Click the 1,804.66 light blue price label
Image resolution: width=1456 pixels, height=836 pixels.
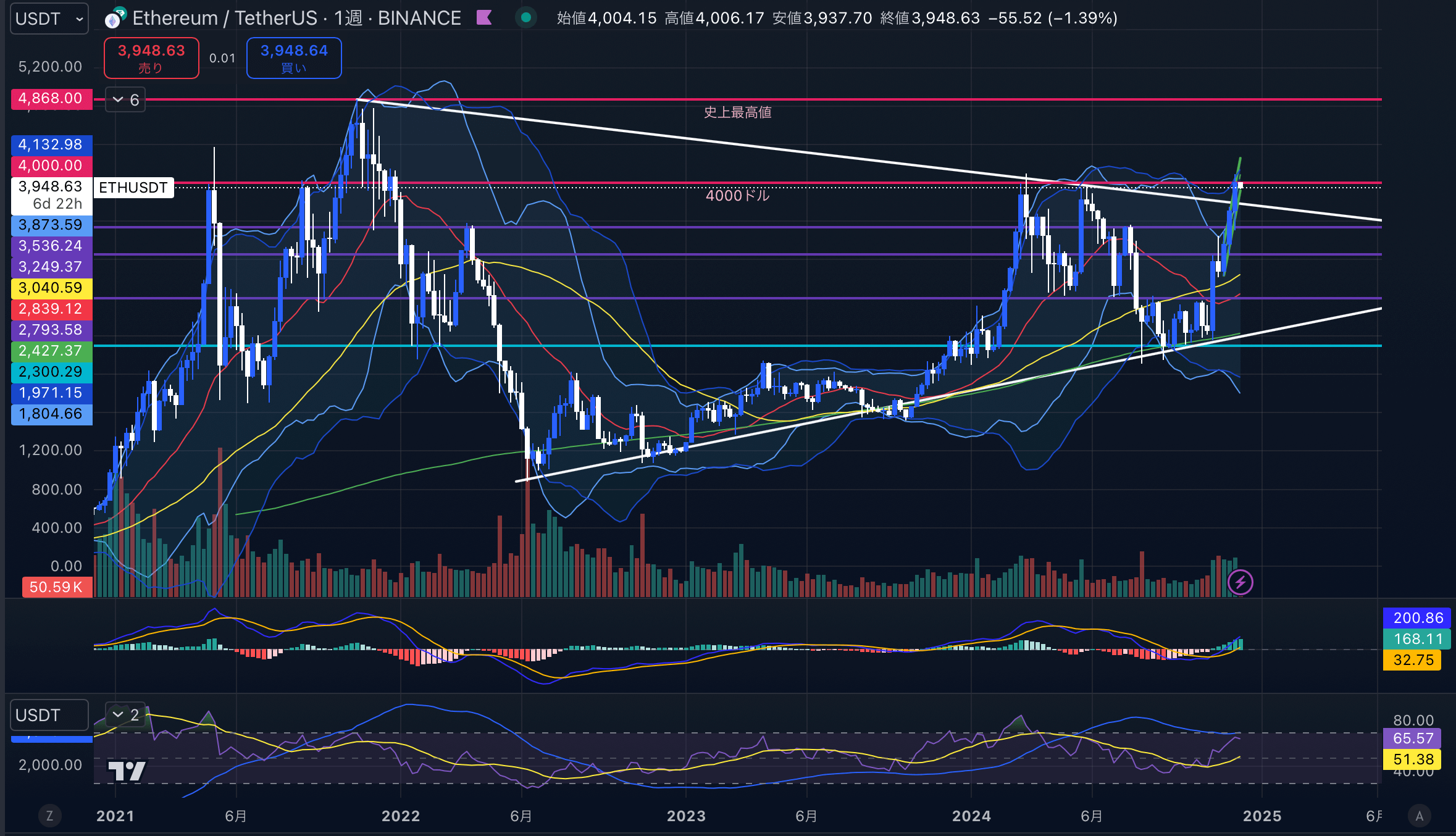[51, 414]
